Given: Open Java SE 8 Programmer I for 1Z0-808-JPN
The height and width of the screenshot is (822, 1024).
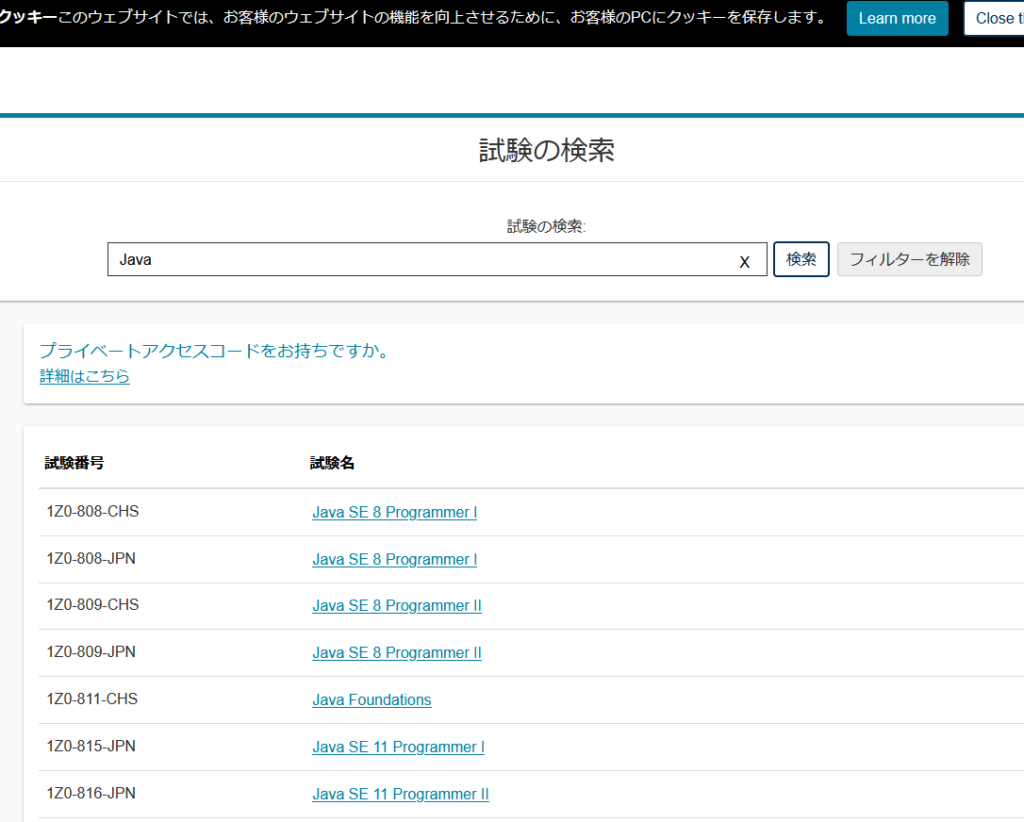Looking at the screenshot, I should point(394,560).
